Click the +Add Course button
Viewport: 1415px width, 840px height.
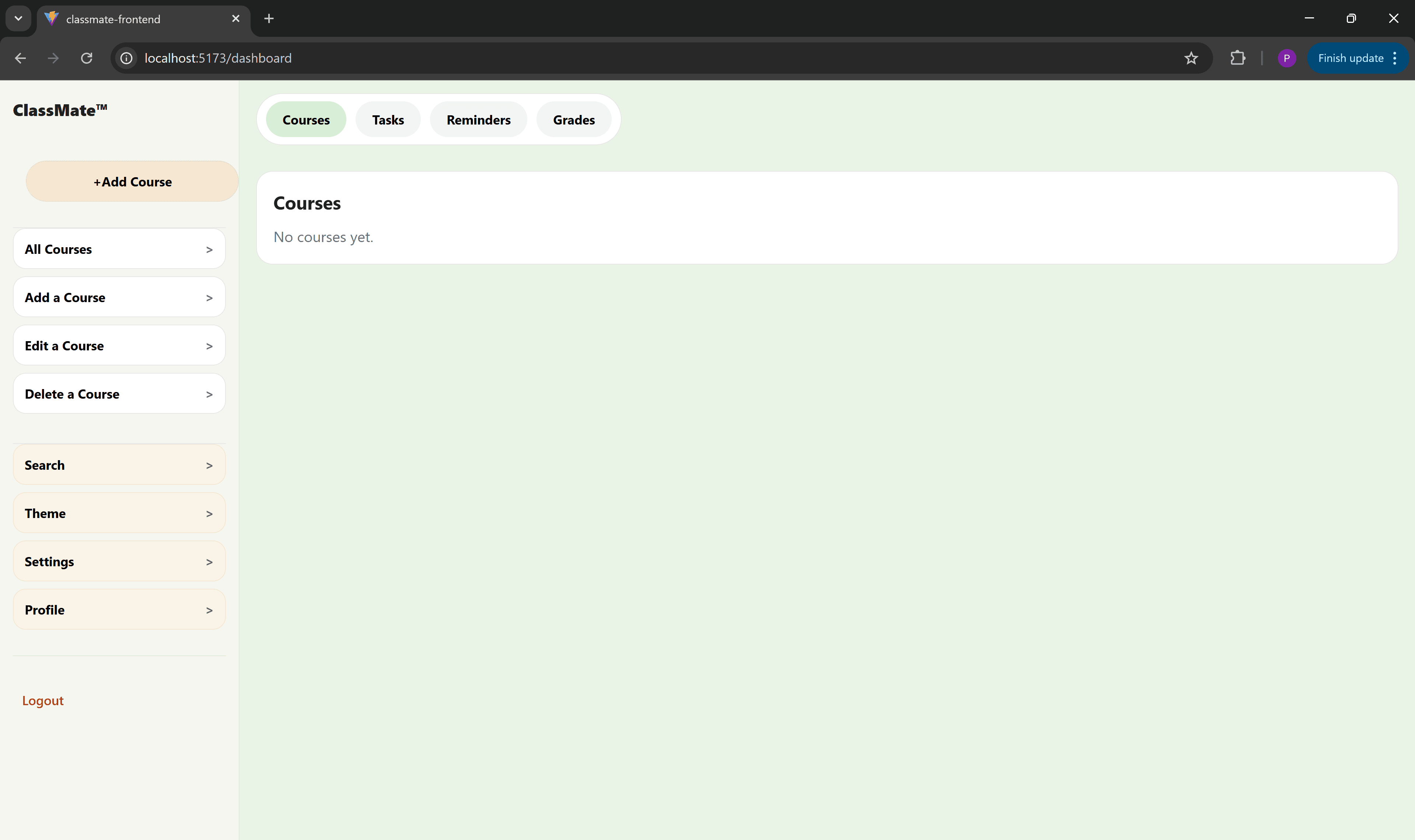pyautogui.click(x=132, y=181)
